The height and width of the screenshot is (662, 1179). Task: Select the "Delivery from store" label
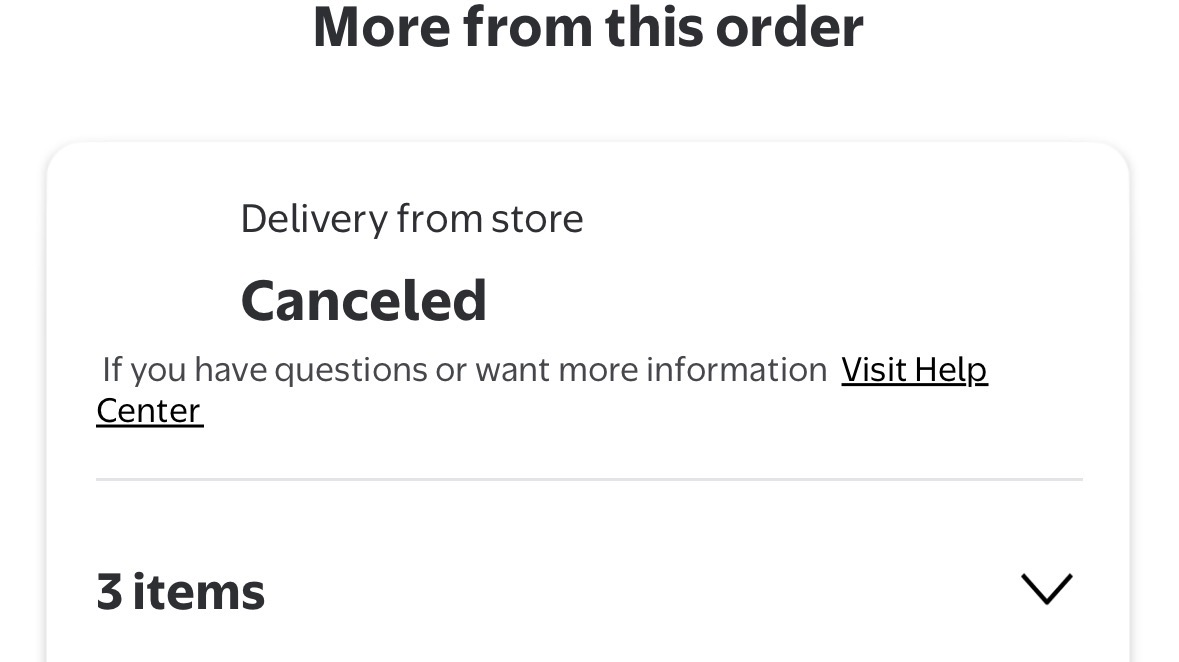point(411,218)
